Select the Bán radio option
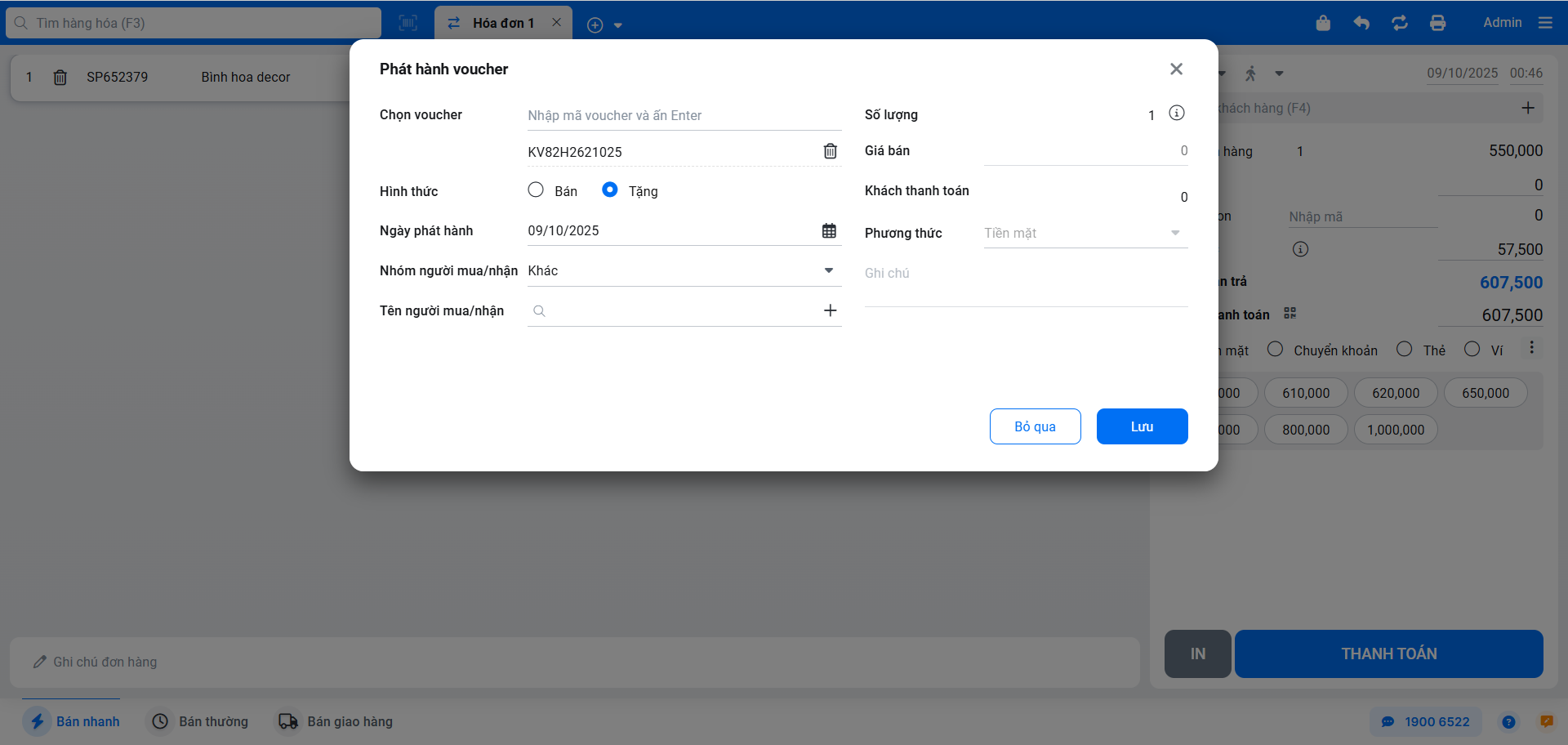Image resolution: width=1568 pixels, height=745 pixels. 536,190
